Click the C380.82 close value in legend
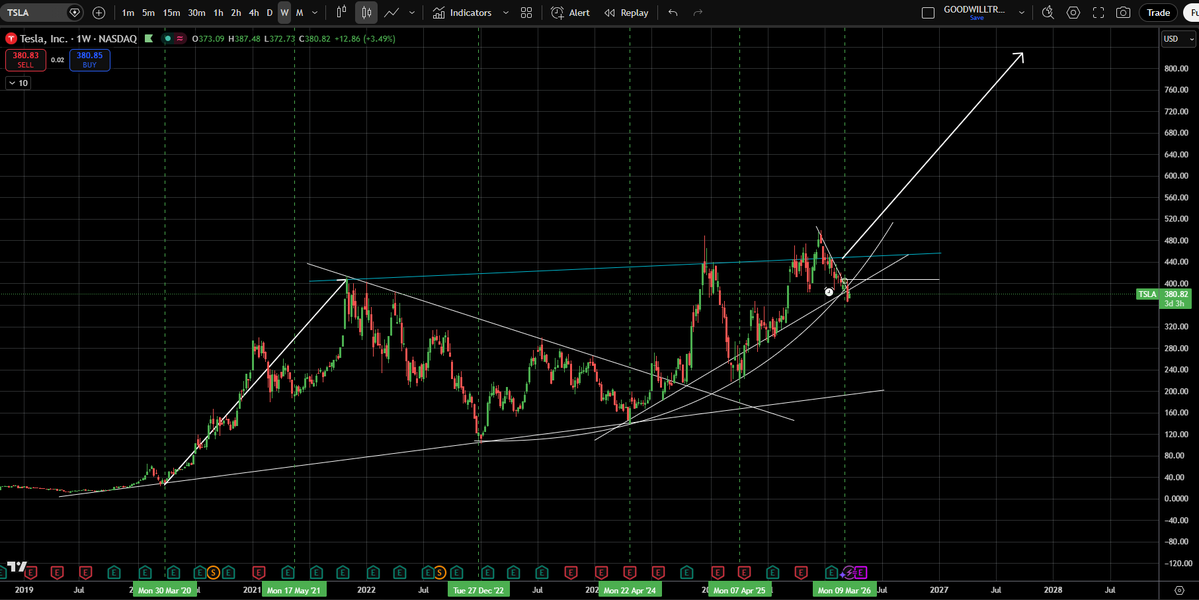The height and width of the screenshot is (600, 1199). [x=314, y=38]
